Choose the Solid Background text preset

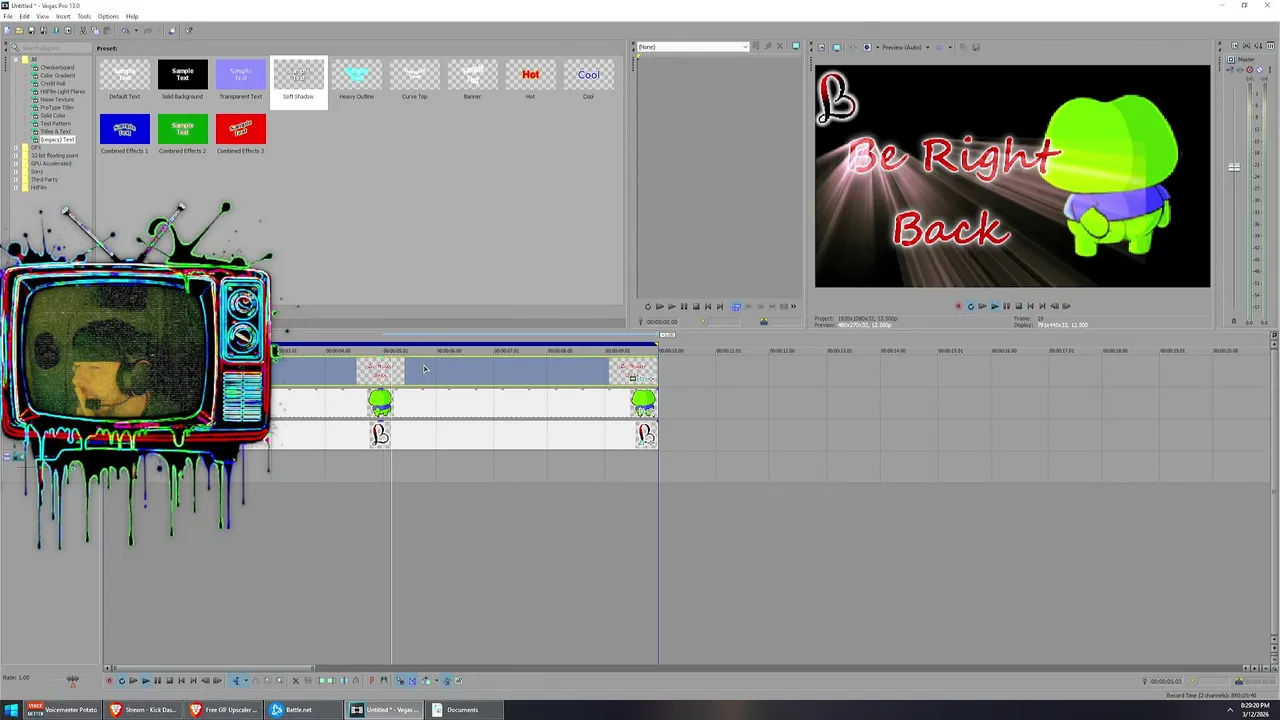coord(182,80)
